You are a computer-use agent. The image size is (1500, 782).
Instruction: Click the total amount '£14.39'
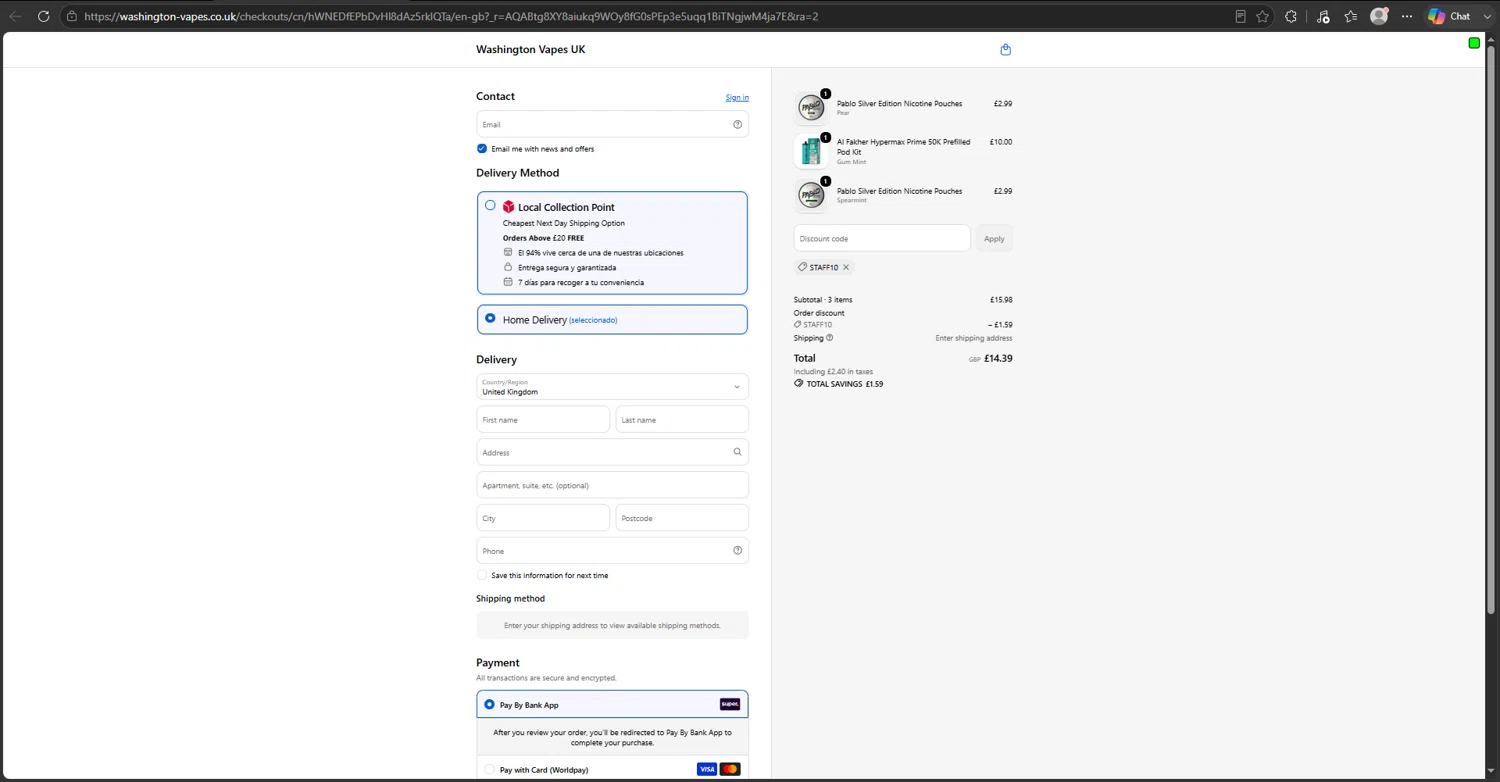(x=998, y=358)
